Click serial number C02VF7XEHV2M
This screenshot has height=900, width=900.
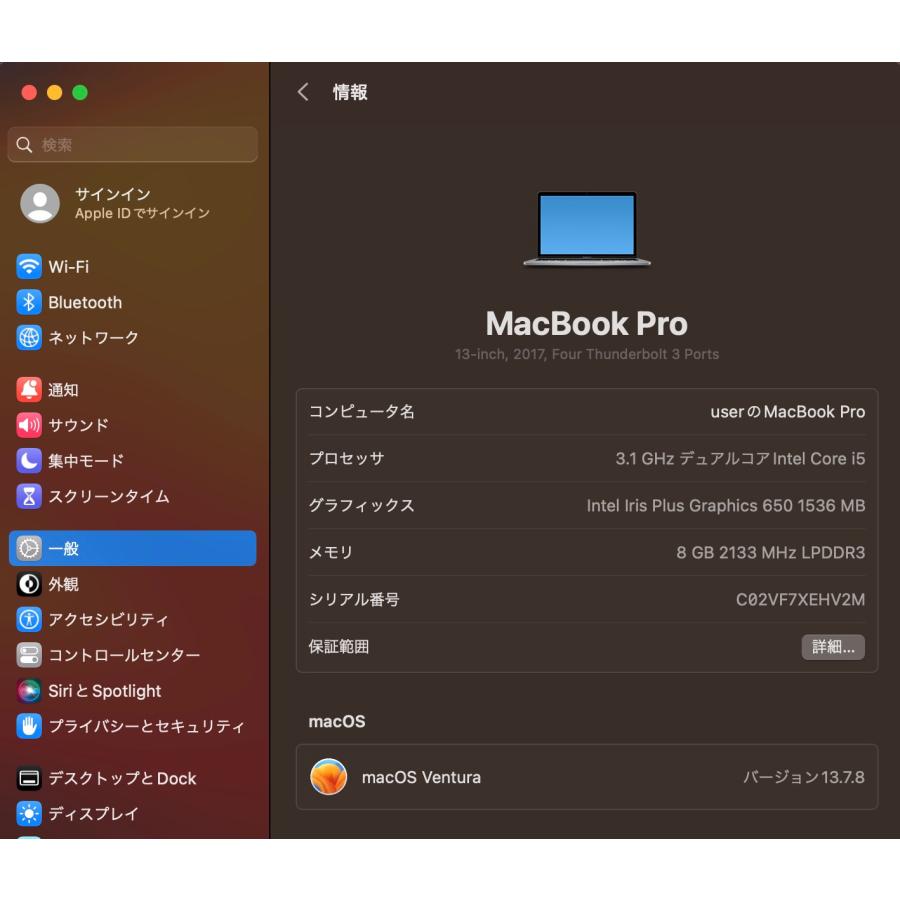800,600
